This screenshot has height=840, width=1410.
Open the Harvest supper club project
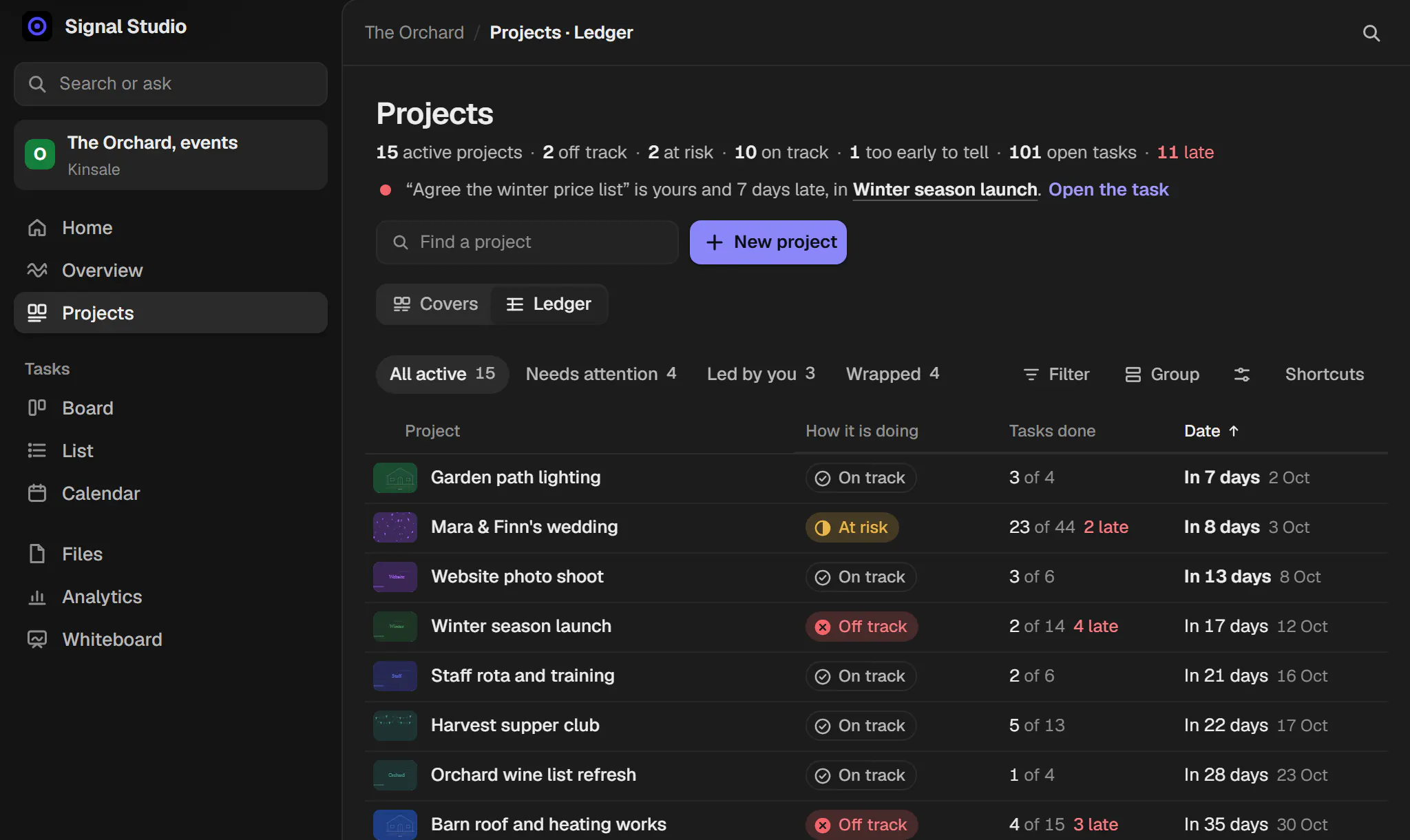pos(515,726)
